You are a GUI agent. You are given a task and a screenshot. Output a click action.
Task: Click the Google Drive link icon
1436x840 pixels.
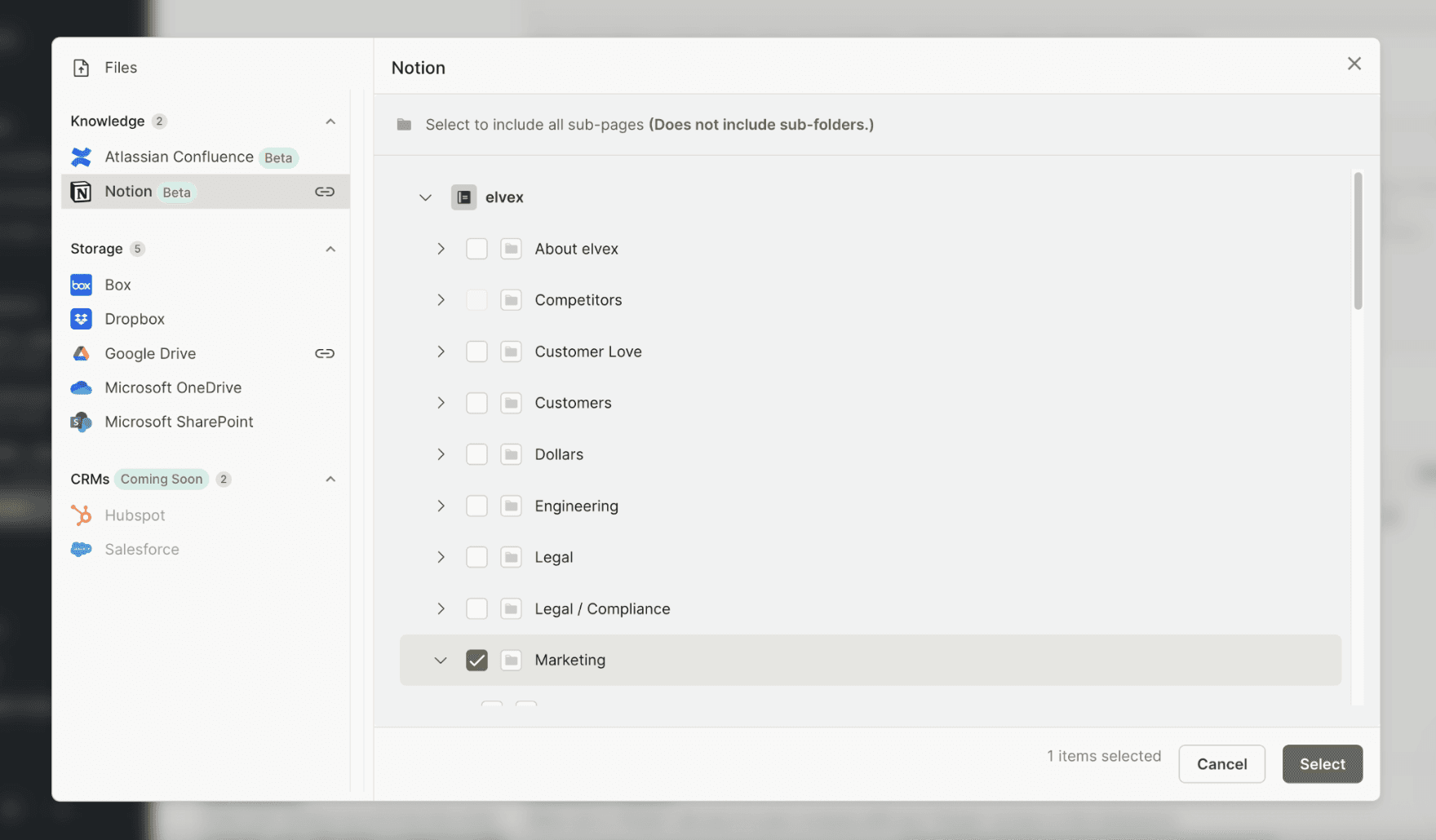coord(325,353)
